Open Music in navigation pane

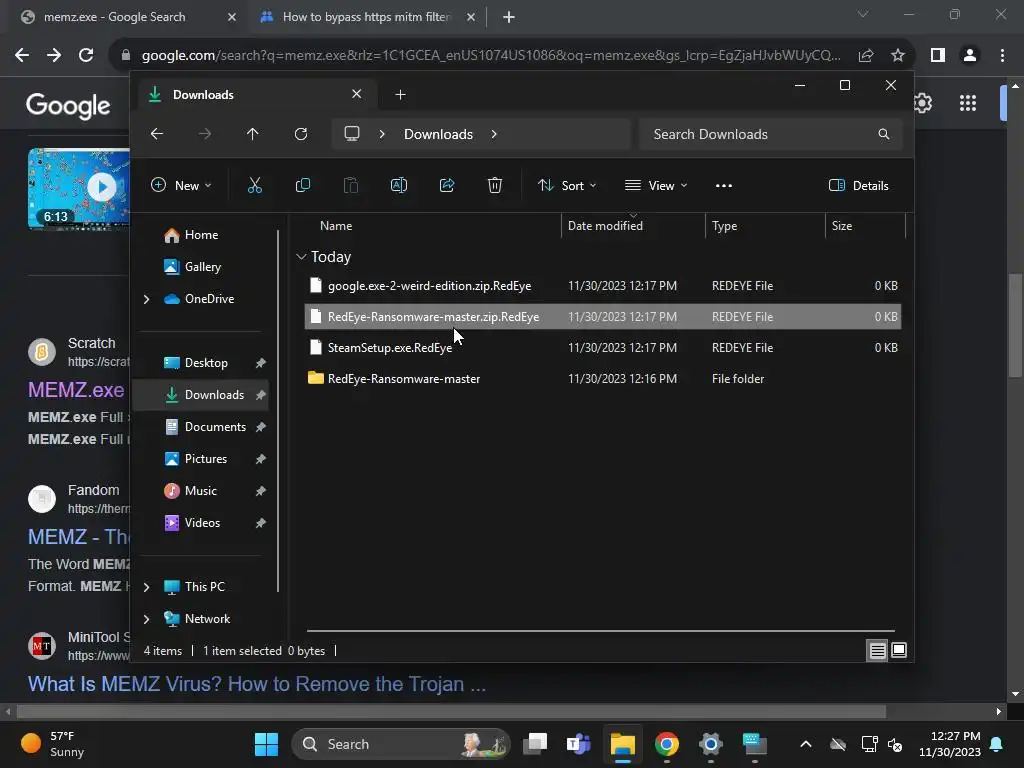201,491
